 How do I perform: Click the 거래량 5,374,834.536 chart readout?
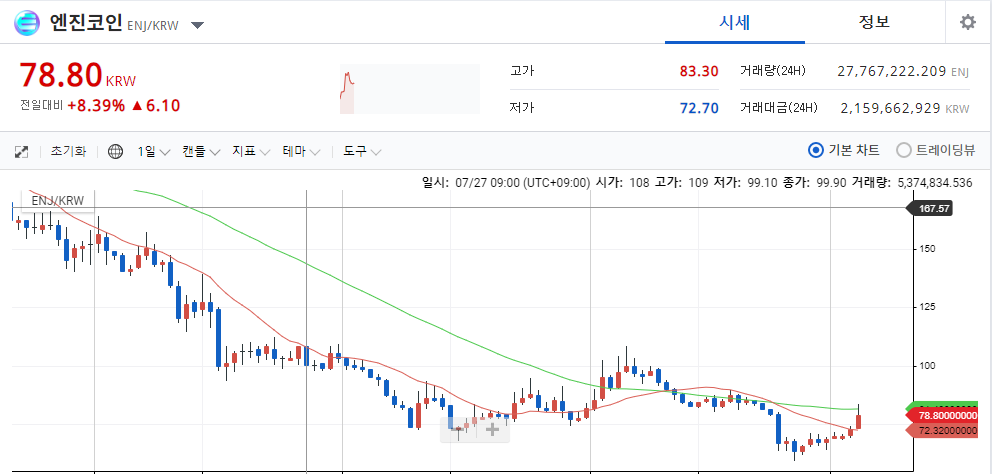click(x=912, y=183)
